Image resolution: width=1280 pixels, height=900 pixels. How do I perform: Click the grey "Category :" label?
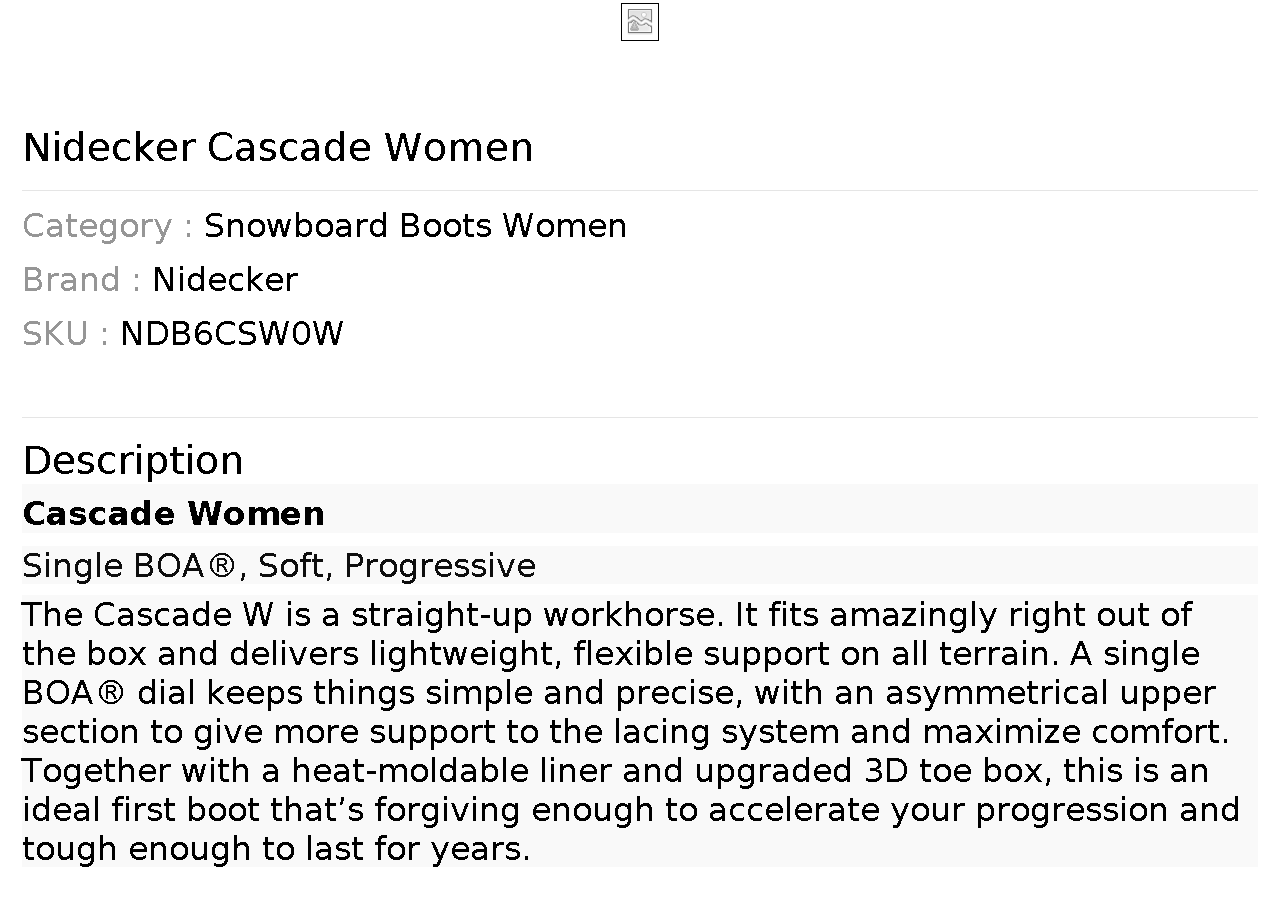tap(107, 226)
